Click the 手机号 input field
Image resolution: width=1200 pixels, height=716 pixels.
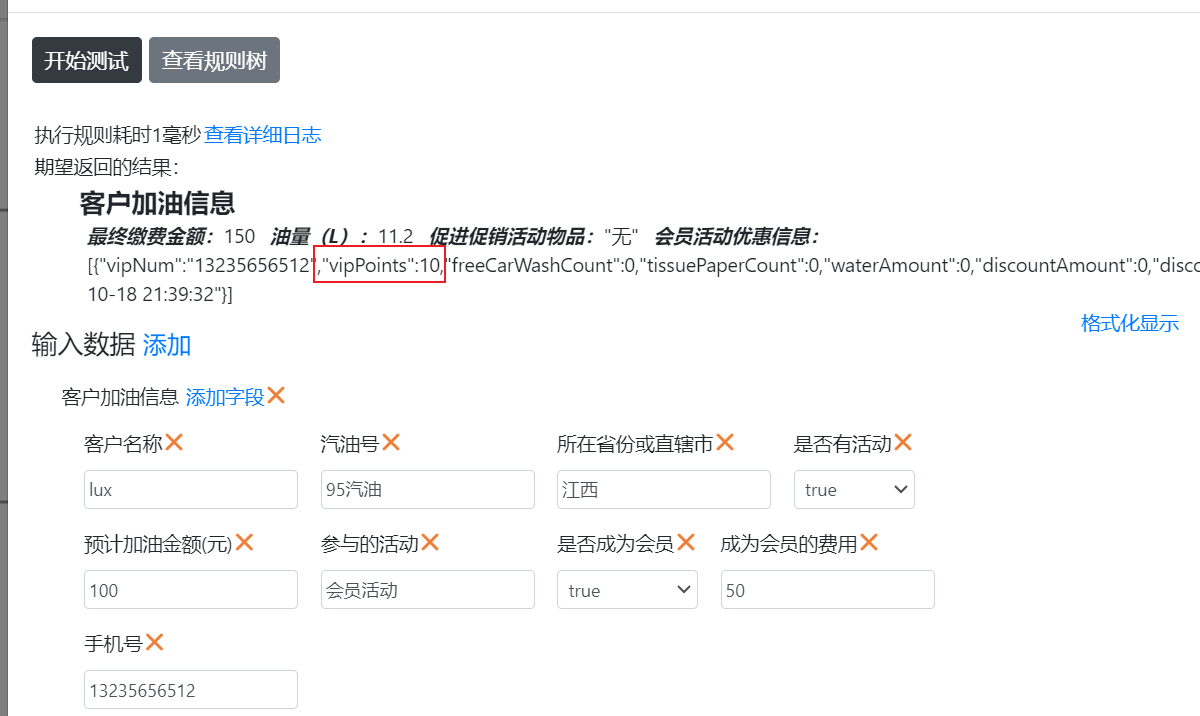191,690
